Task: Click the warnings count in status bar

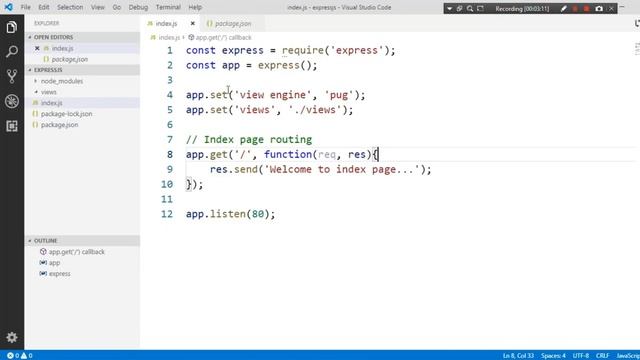Action: tap(27, 356)
